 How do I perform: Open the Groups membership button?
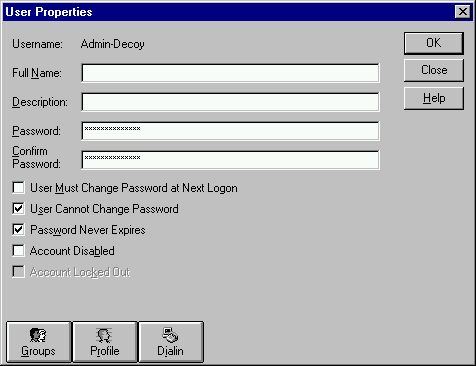click(x=38, y=342)
